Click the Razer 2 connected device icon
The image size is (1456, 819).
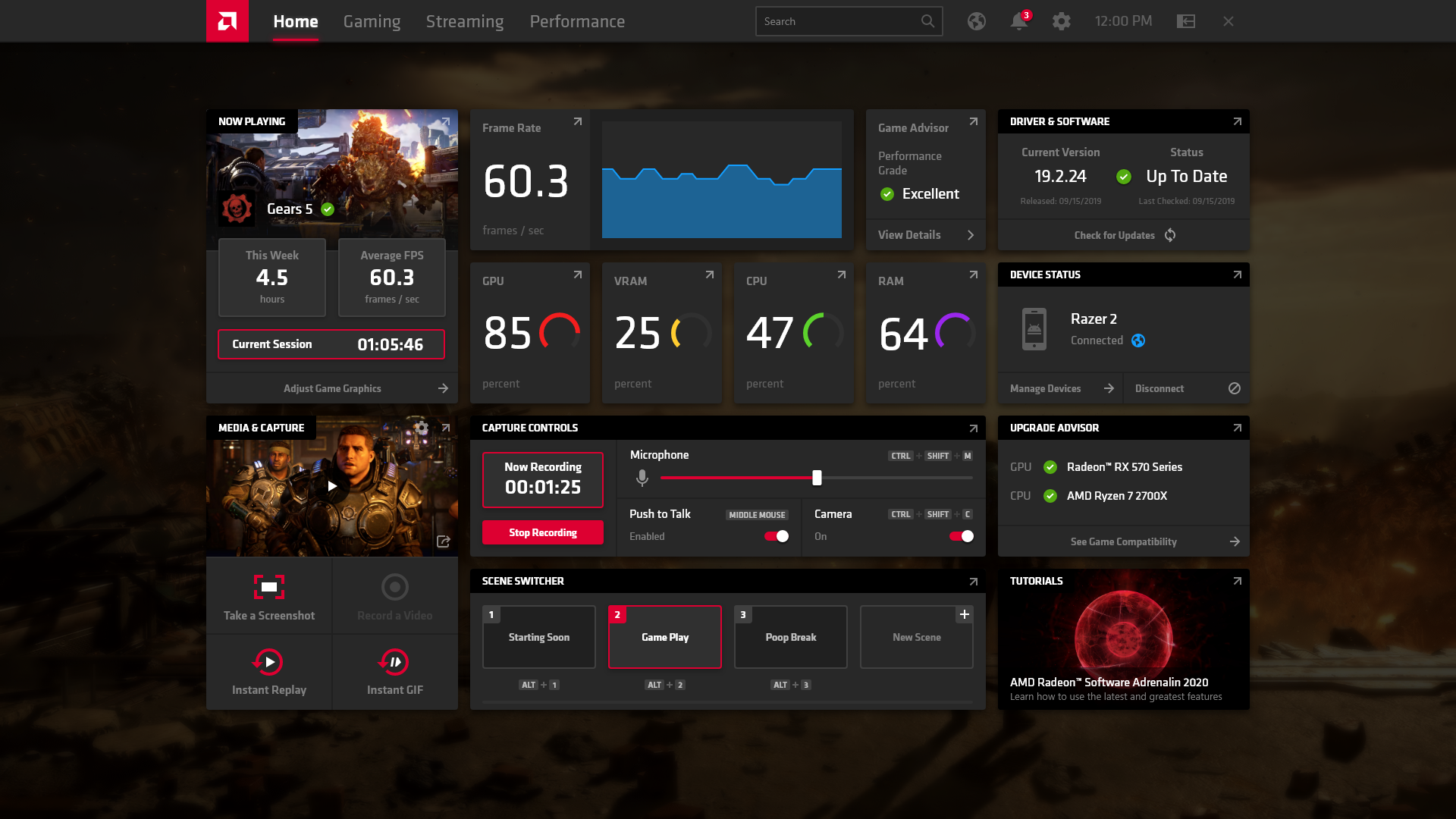point(1034,328)
